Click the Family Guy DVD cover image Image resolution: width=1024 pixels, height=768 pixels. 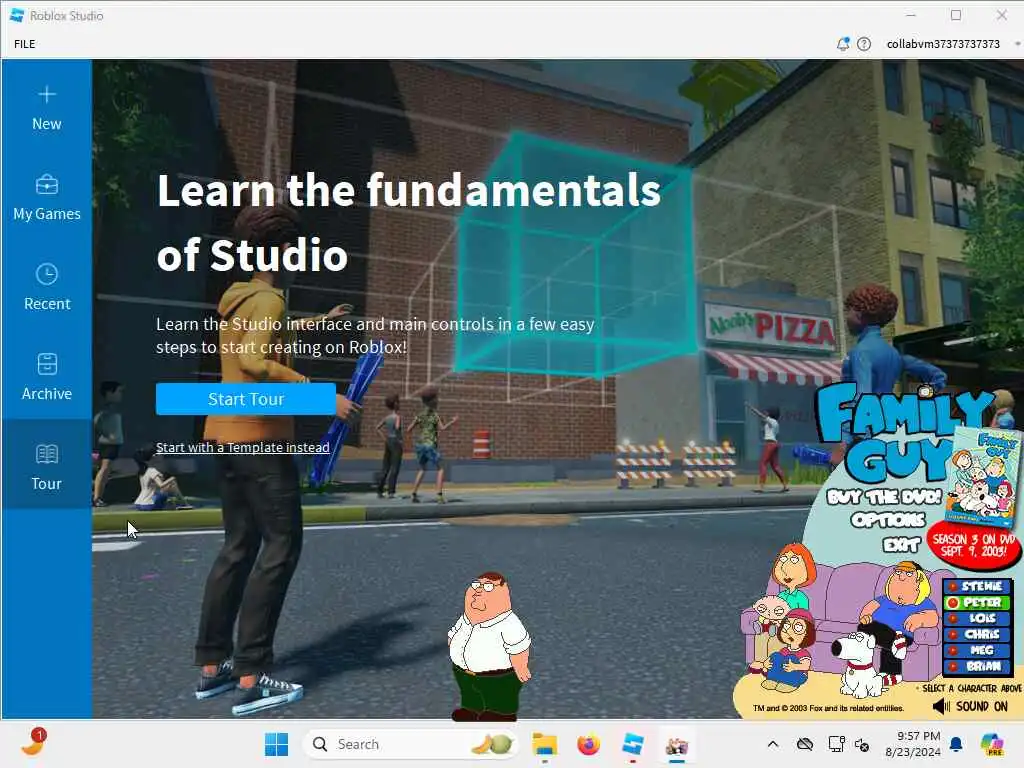984,476
